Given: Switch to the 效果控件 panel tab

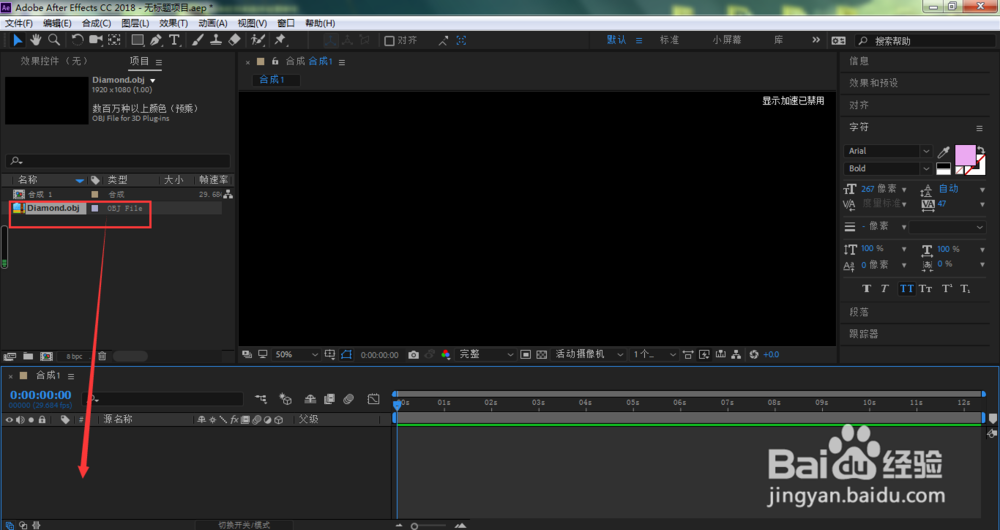Looking at the screenshot, I should coord(54,61).
